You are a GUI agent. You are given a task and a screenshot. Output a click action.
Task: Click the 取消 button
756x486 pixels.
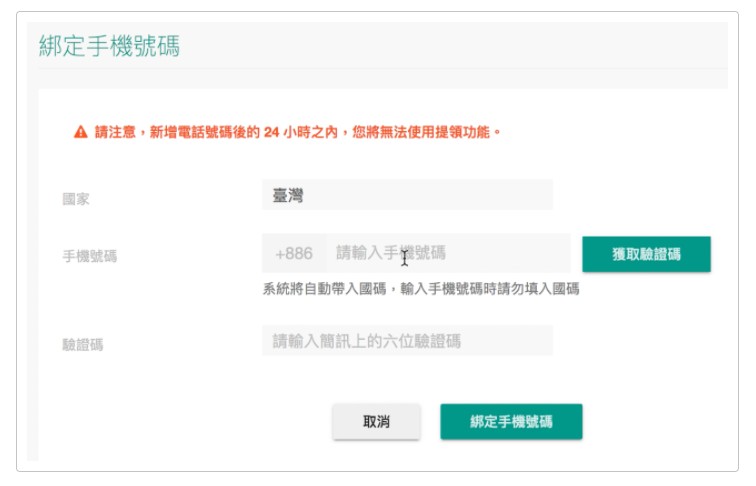pyautogui.click(x=376, y=421)
